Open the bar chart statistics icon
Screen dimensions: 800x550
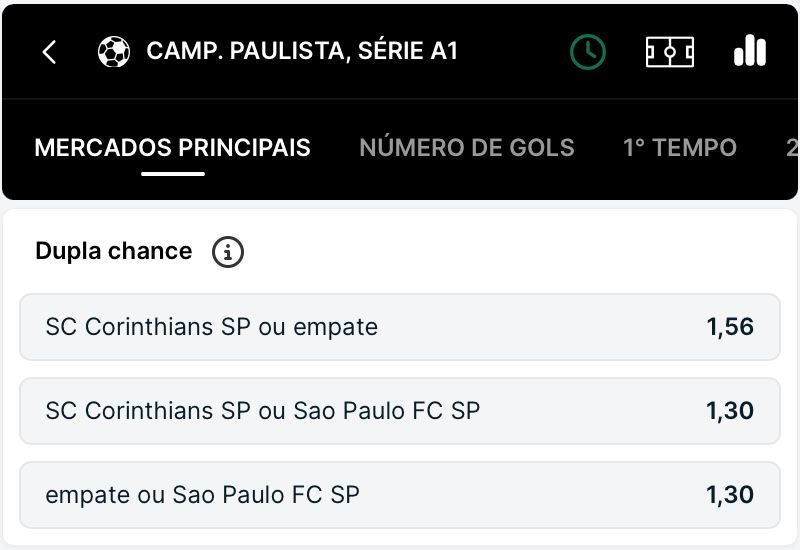(749, 51)
